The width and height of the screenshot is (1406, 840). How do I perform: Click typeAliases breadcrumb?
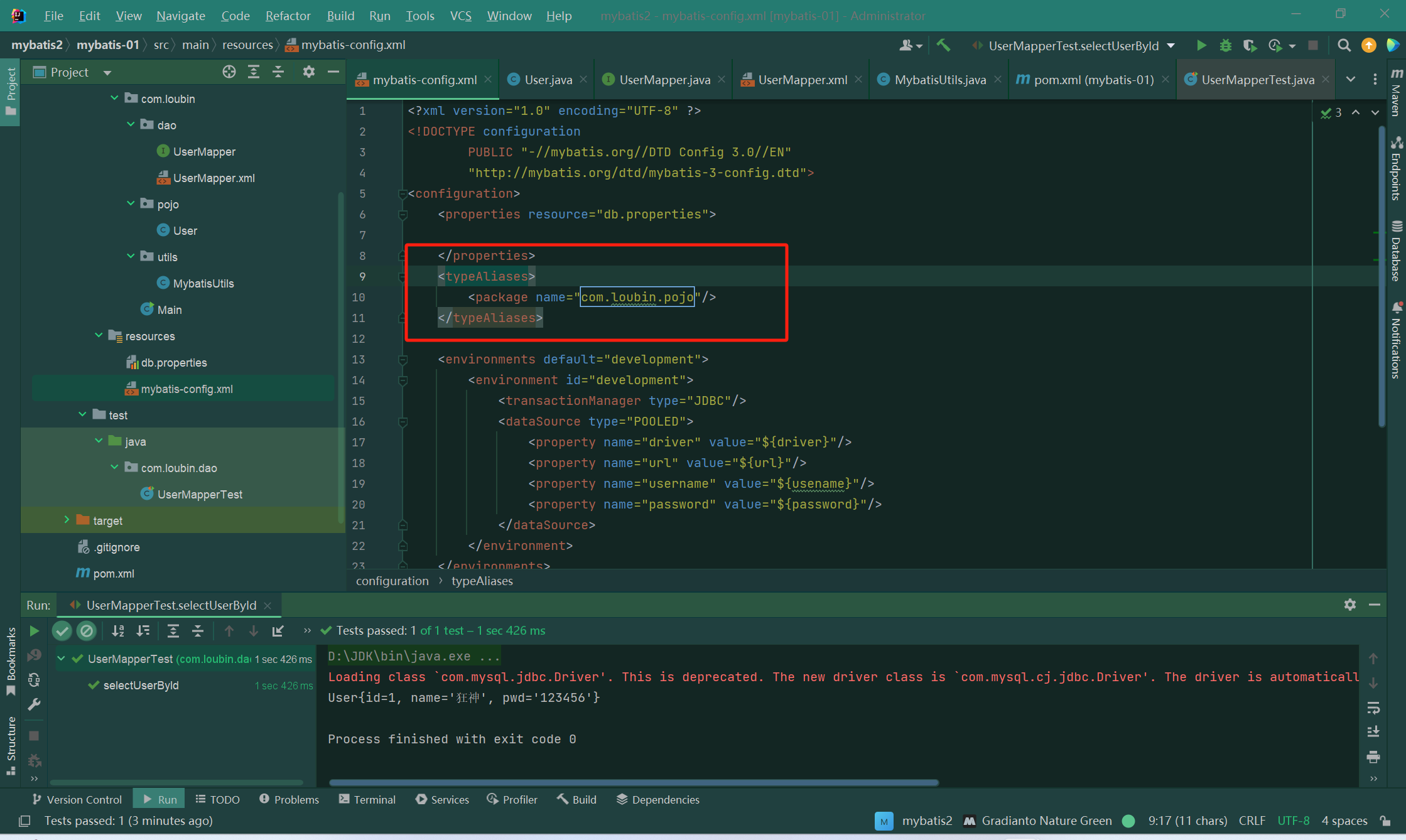tap(482, 581)
